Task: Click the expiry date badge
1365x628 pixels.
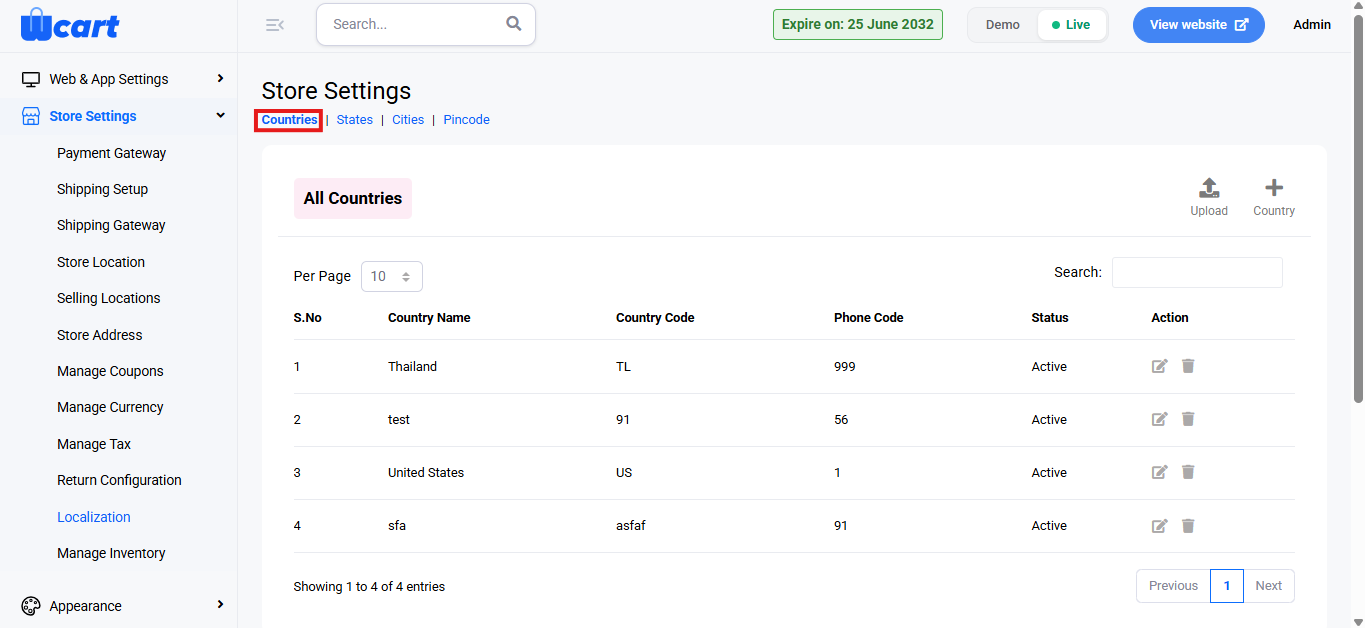Action: [x=858, y=25]
